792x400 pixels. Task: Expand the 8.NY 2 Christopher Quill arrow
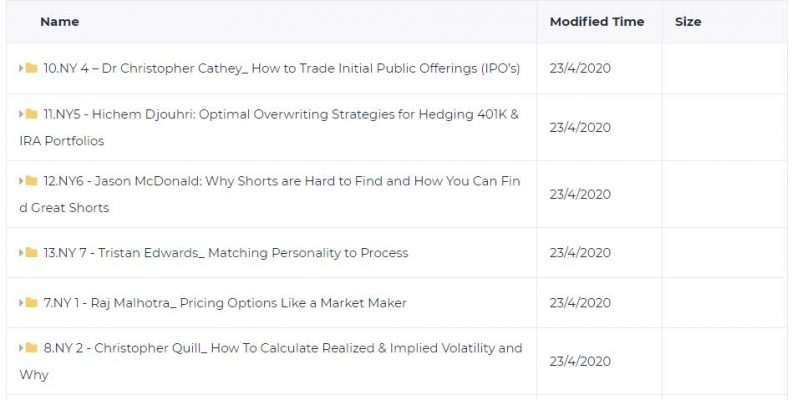point(21,347)
